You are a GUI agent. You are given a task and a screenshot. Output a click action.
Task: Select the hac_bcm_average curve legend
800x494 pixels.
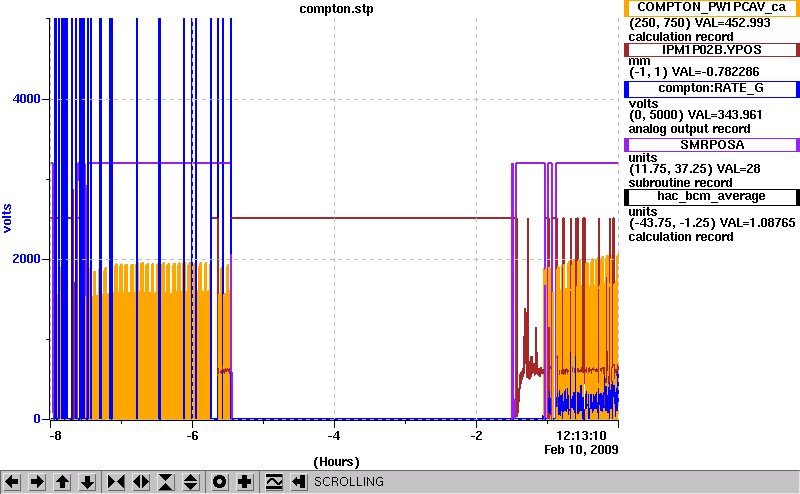point(712,197)
